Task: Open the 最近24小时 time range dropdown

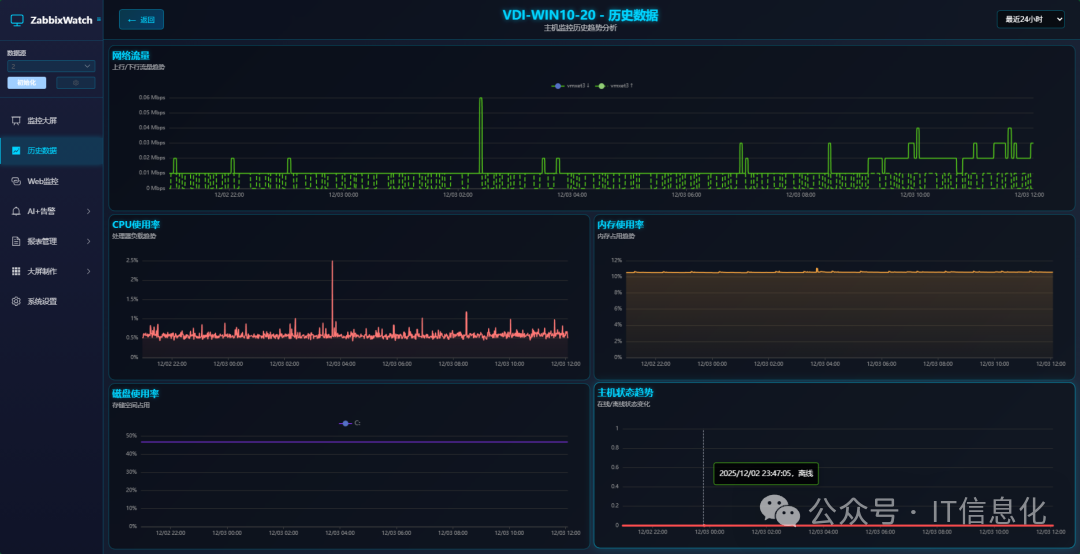Action: (1030, 19)
